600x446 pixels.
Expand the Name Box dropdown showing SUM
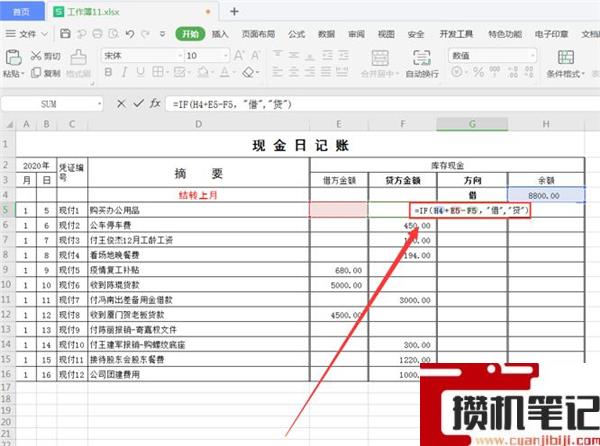[x=99, y=104]
